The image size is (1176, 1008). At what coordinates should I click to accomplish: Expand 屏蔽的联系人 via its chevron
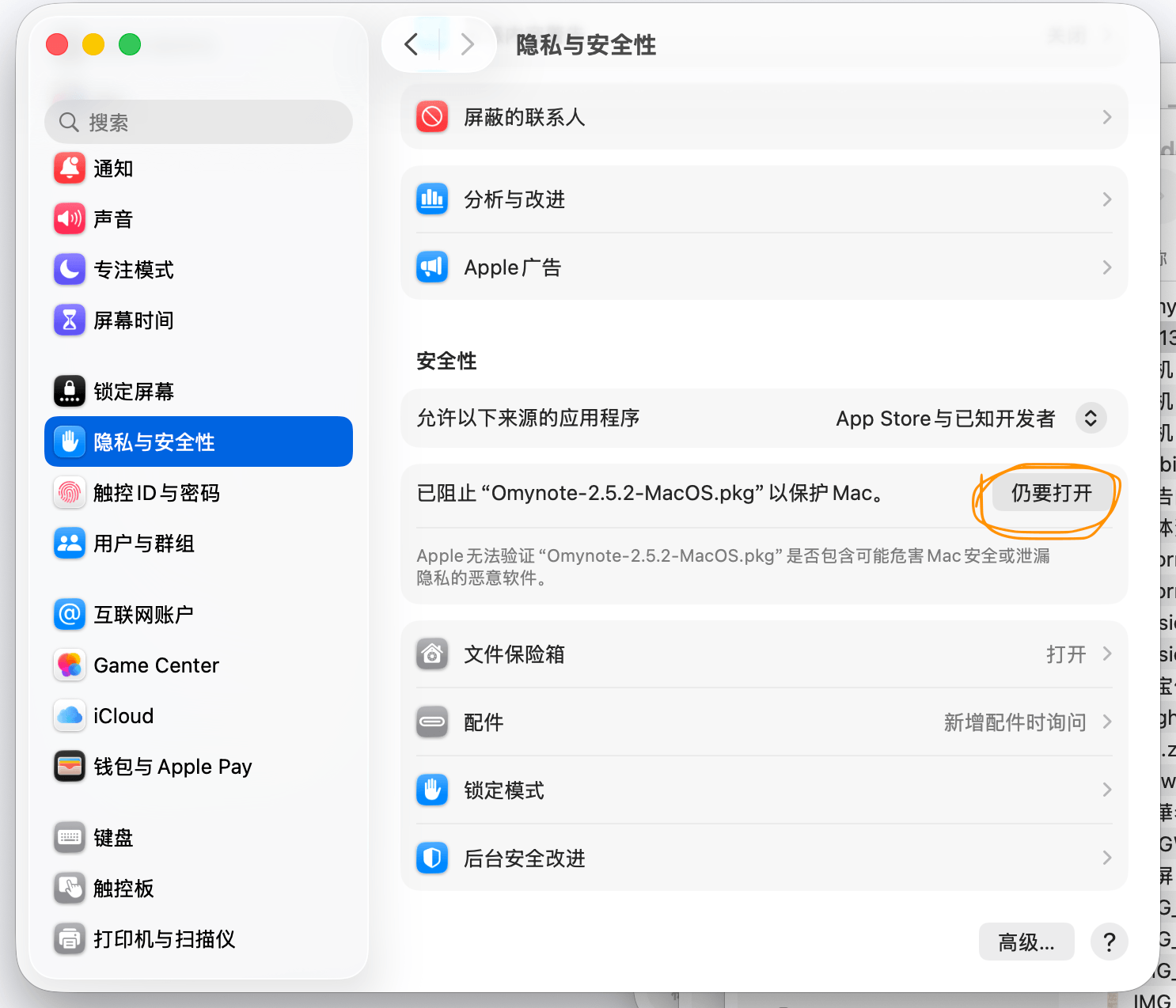[1107, 117]
